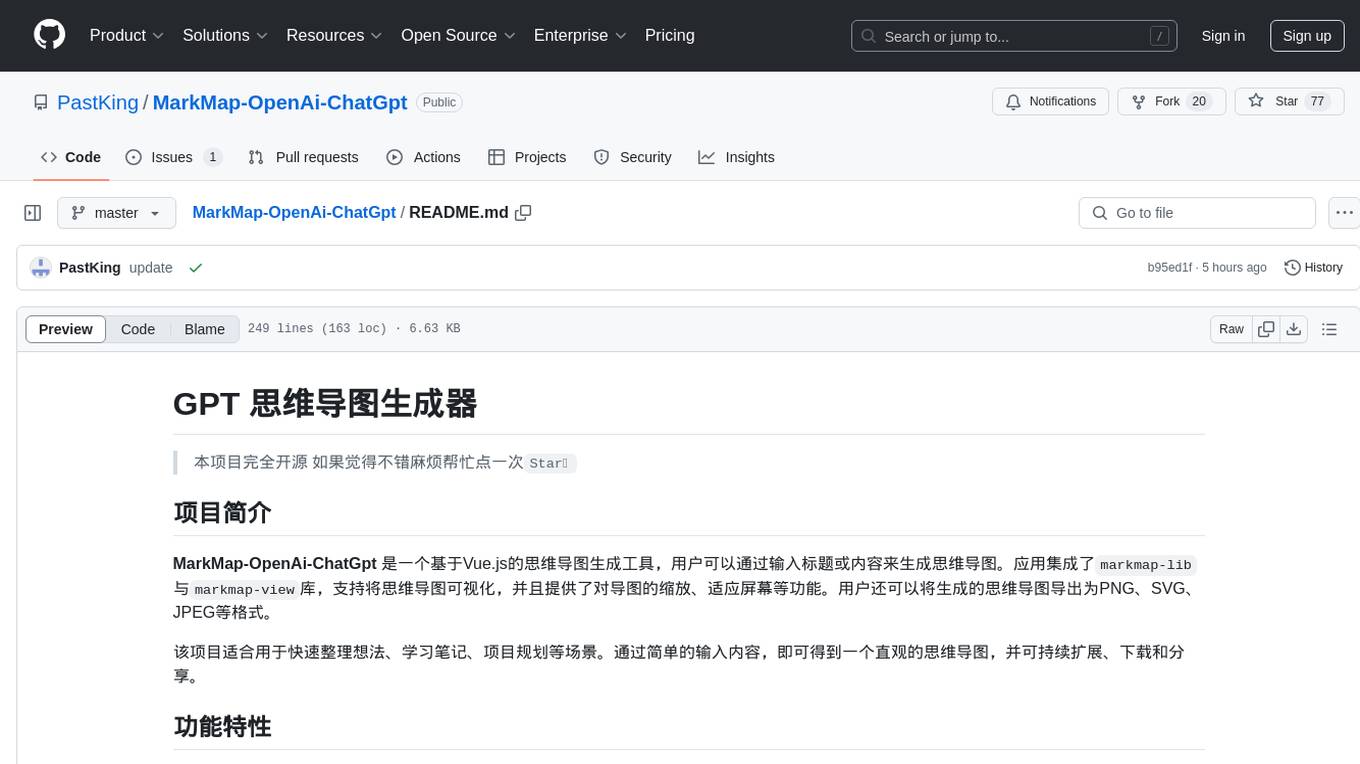Turn on repository Notifications
The image size is (1360, 764).
[1050, 102]
